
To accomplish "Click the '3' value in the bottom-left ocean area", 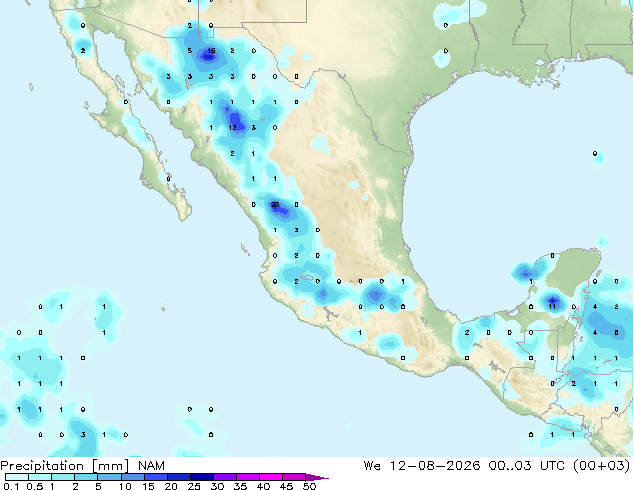I will (x=83, y=435).
